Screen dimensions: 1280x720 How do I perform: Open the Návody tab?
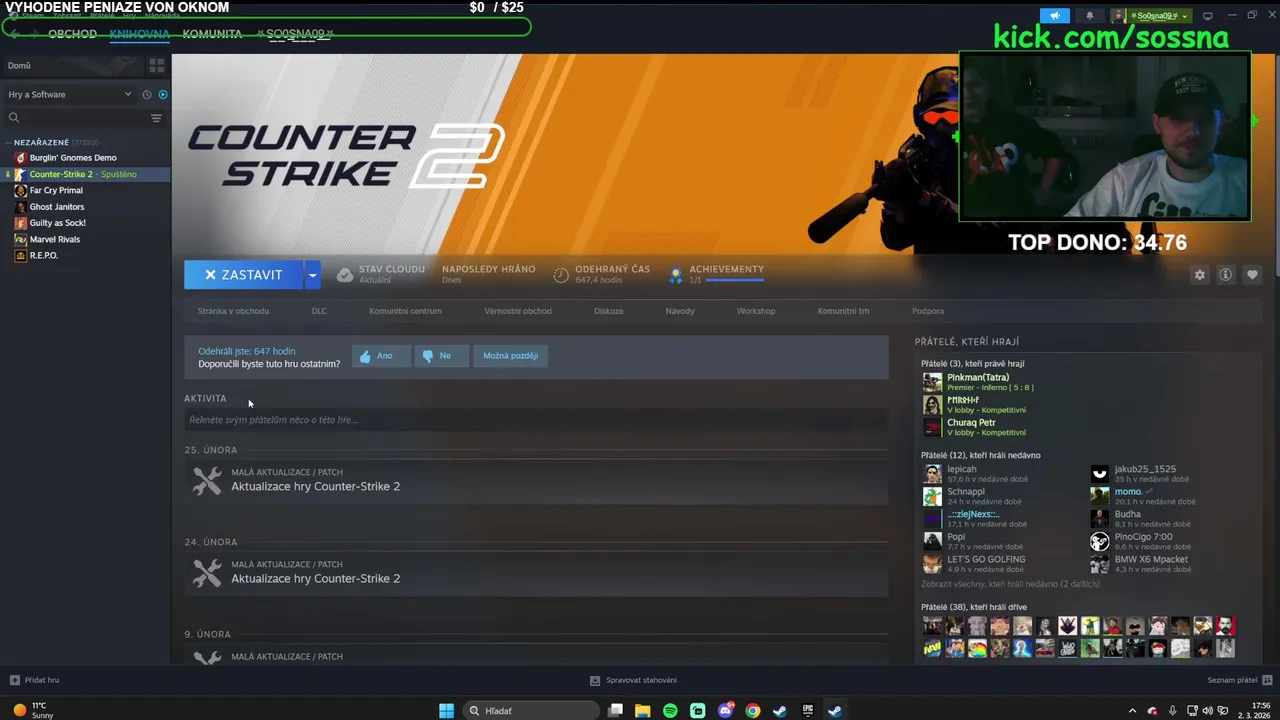(680, 311)
